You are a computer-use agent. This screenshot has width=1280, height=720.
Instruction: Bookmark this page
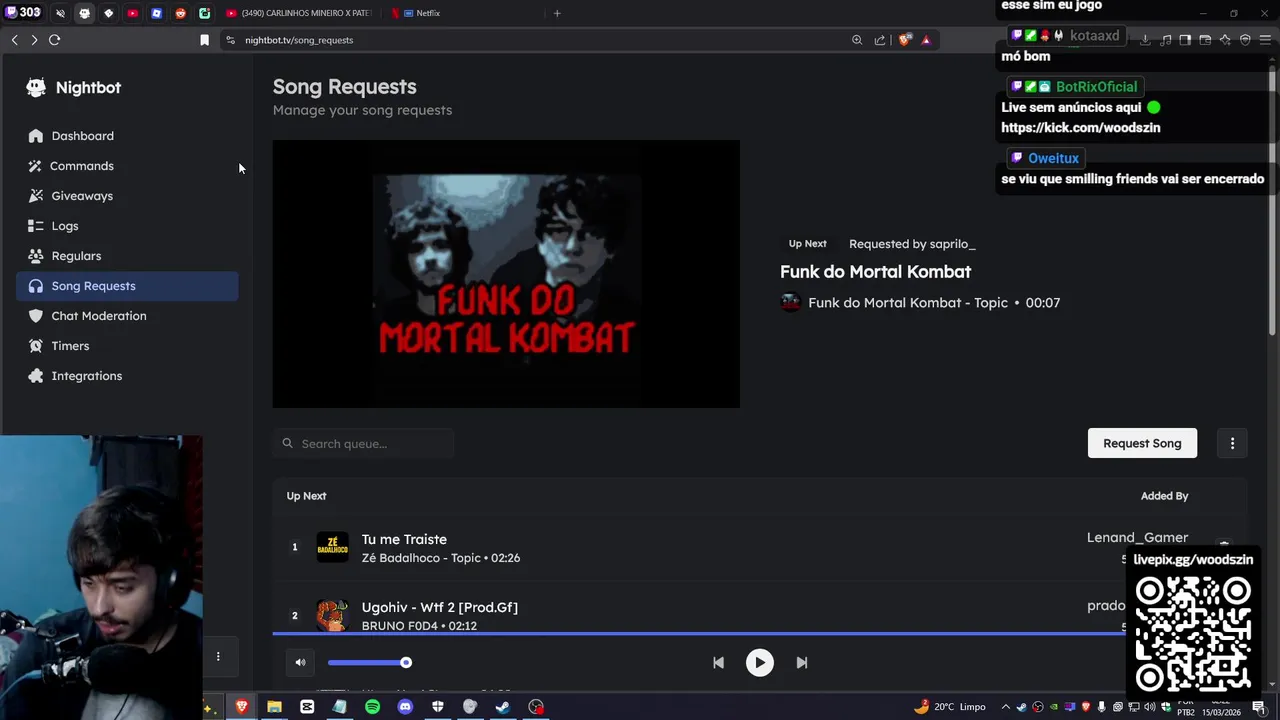(204, 40)
